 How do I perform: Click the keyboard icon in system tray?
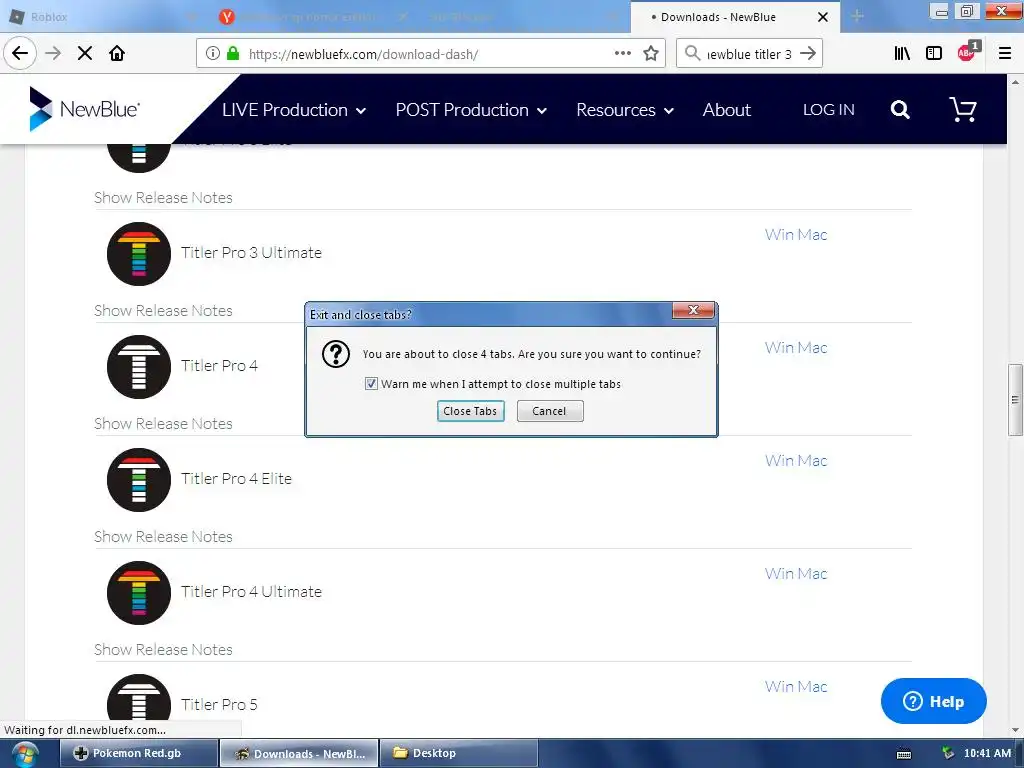(x=904, y=754)
